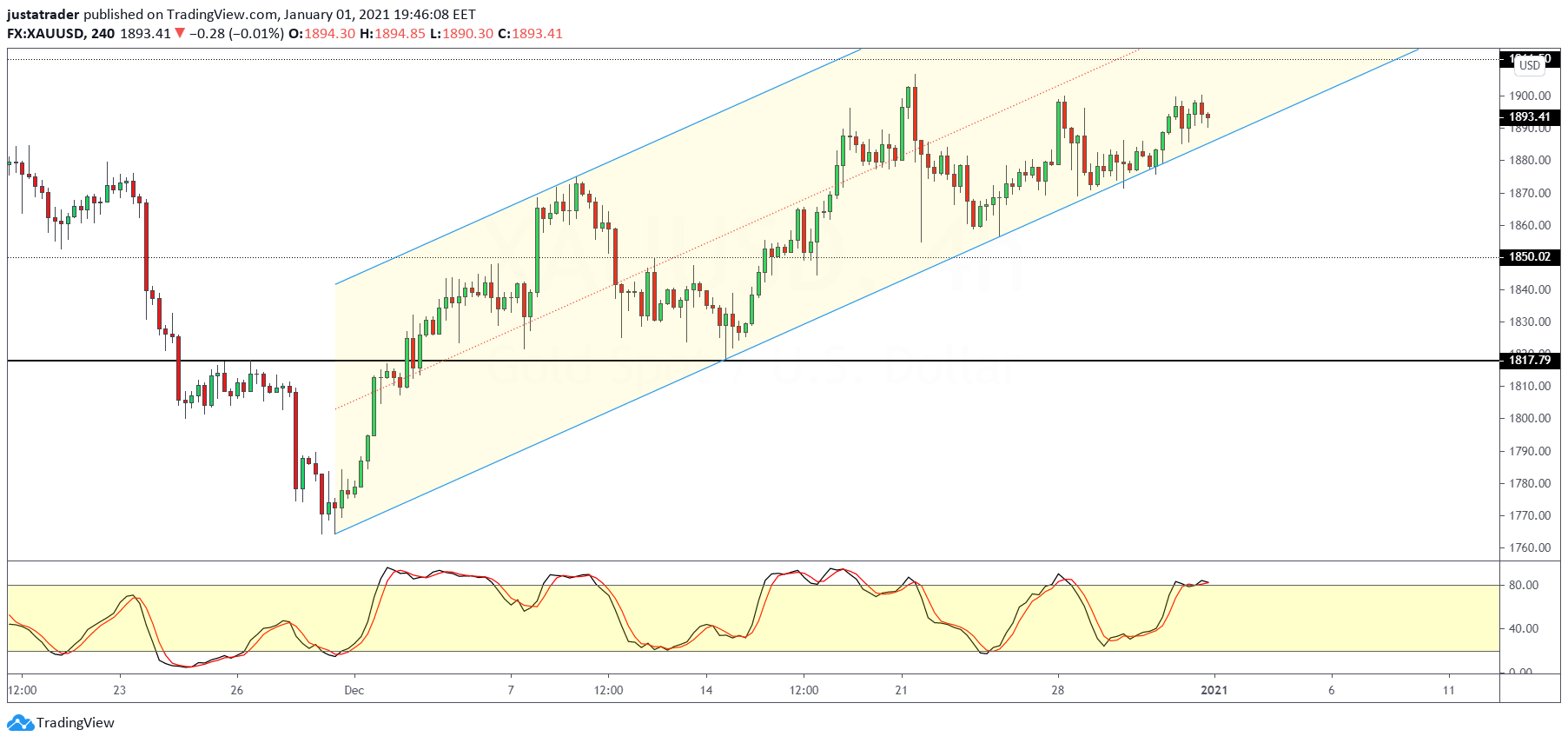The width and height of the screenshot is (1568, 743).
Task: Select the 1850.02 price level label
Action: tap(1529, 257)
